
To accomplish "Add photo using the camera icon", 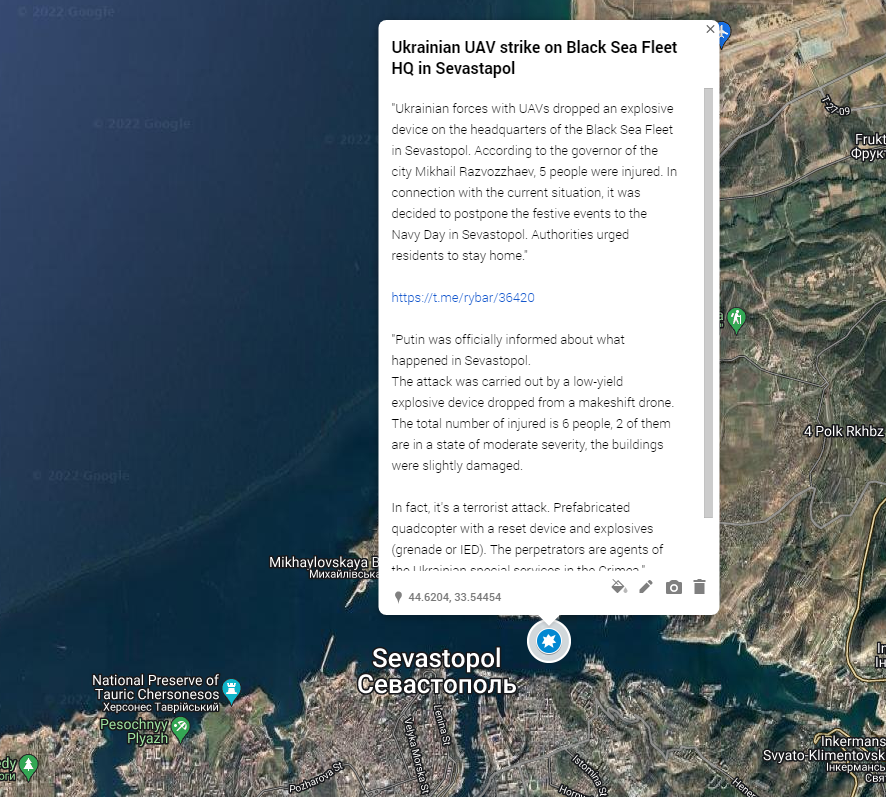I will coord(674,588).
